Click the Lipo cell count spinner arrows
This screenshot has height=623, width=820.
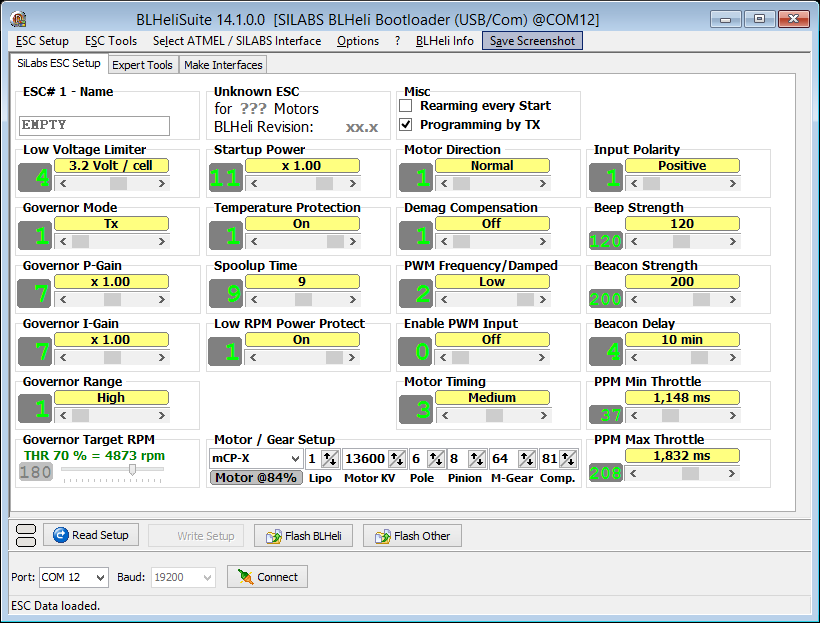click(329, 459)
